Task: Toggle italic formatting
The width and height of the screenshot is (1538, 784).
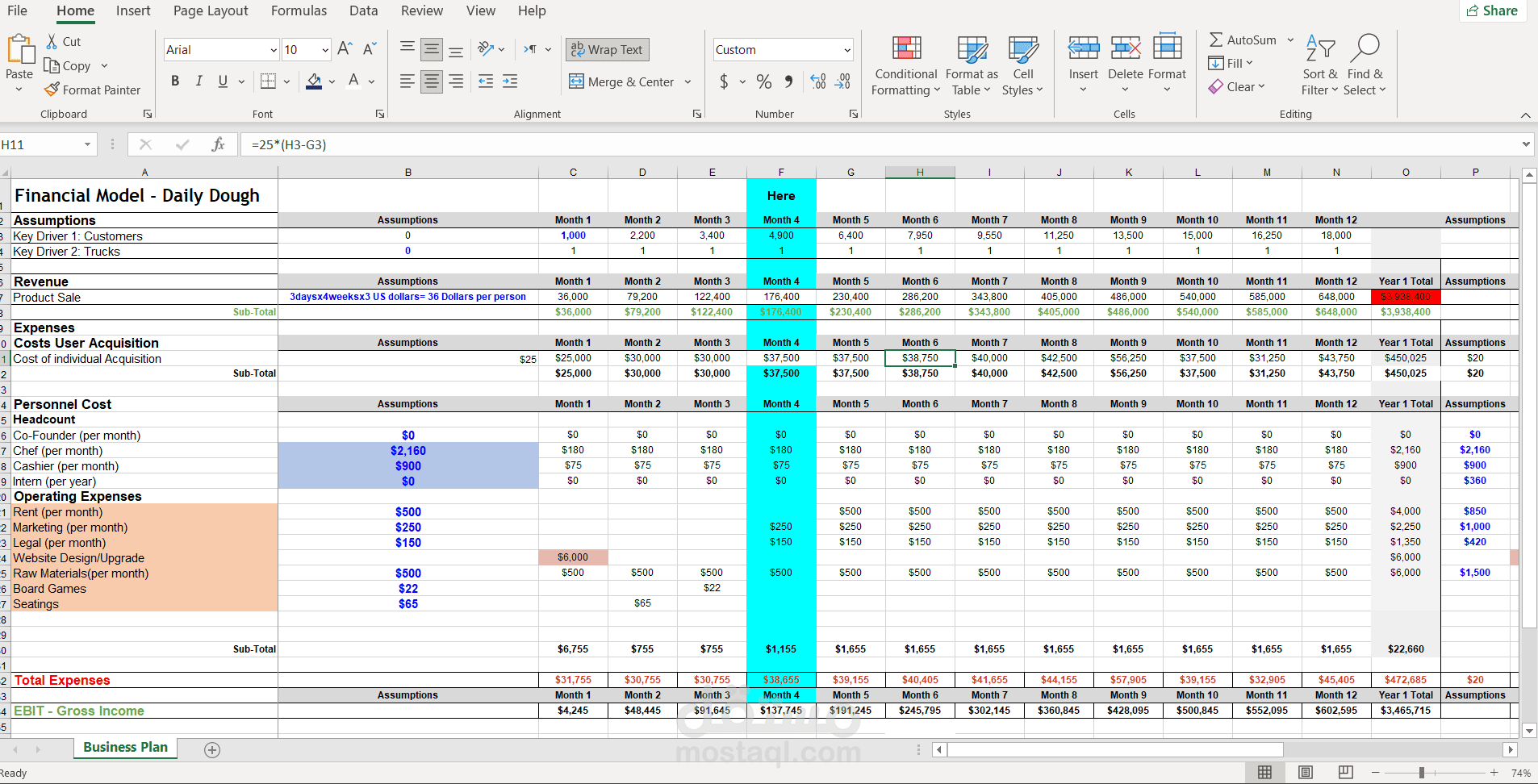Action: coord(199,81)
